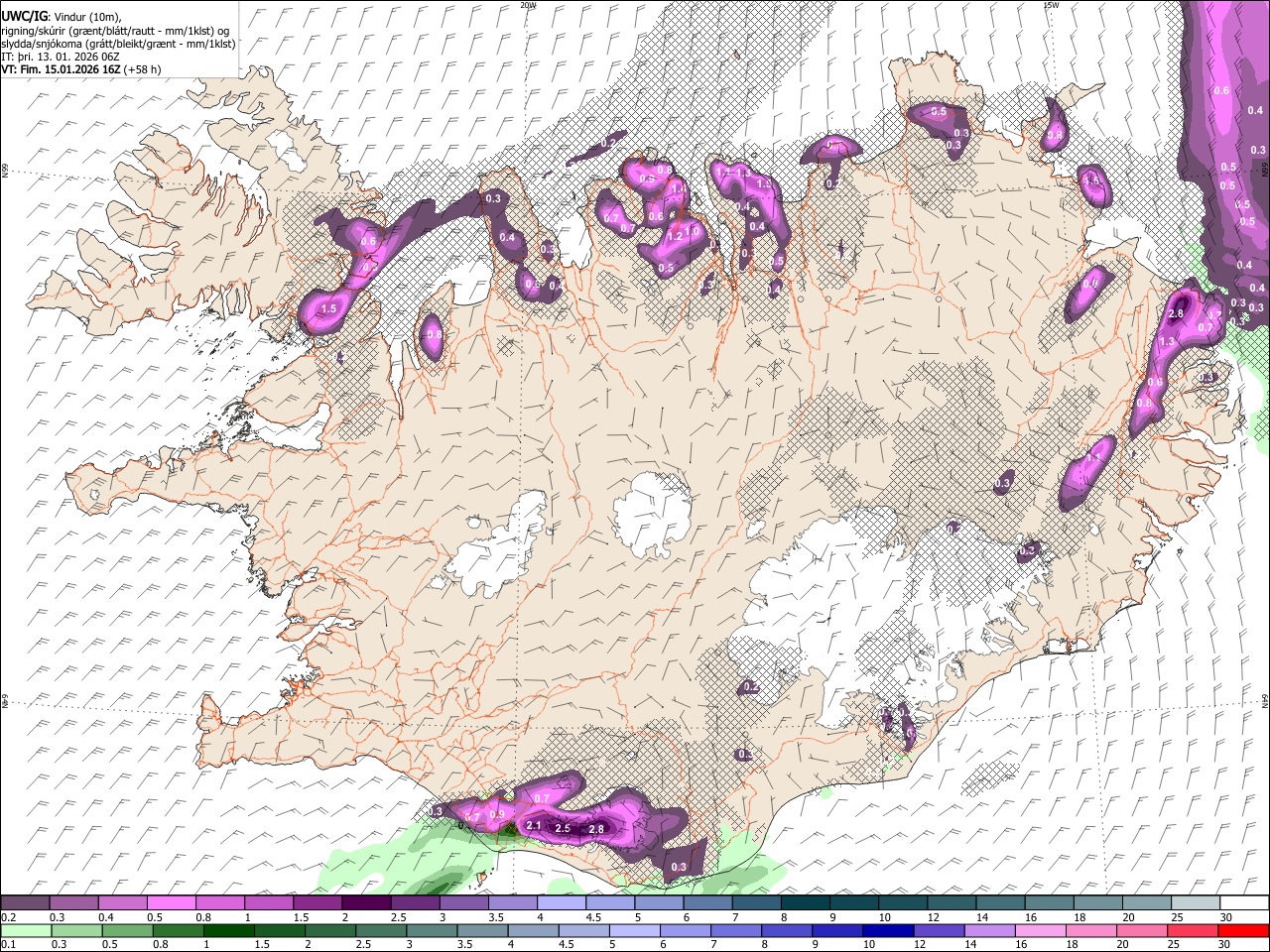This screenshot has height=952, width=1270.
Task: Click the '(+58 h)' forecast offset text
Action: [x=143, y=69]
